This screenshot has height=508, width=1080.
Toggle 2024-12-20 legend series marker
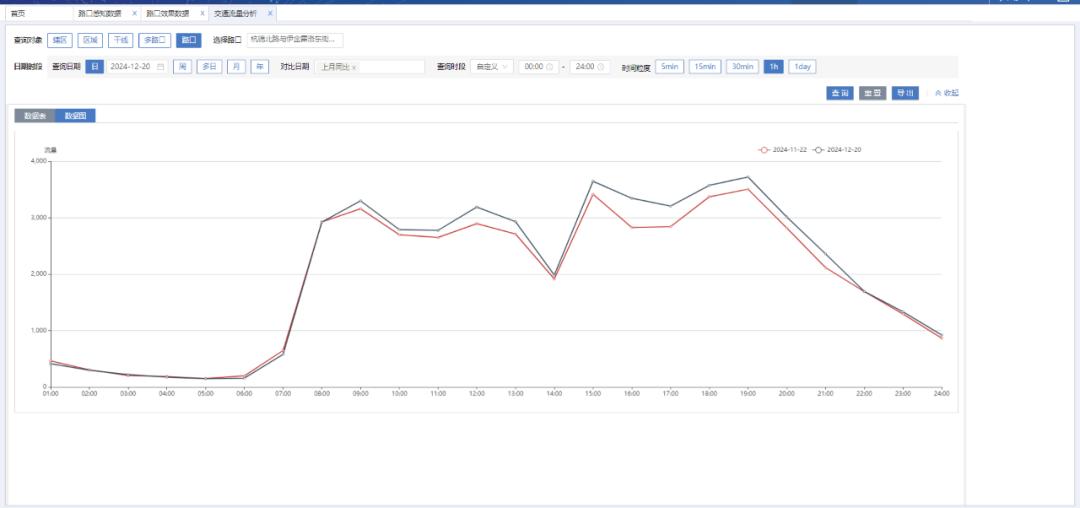tap(819, 149)
